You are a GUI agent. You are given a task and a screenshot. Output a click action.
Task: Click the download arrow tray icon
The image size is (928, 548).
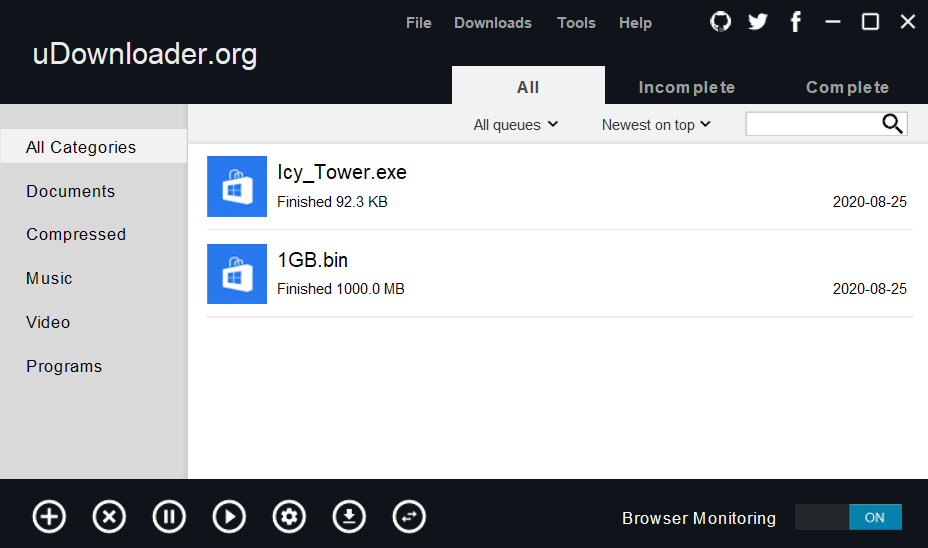pyautogui.click(x=349, y=517)
